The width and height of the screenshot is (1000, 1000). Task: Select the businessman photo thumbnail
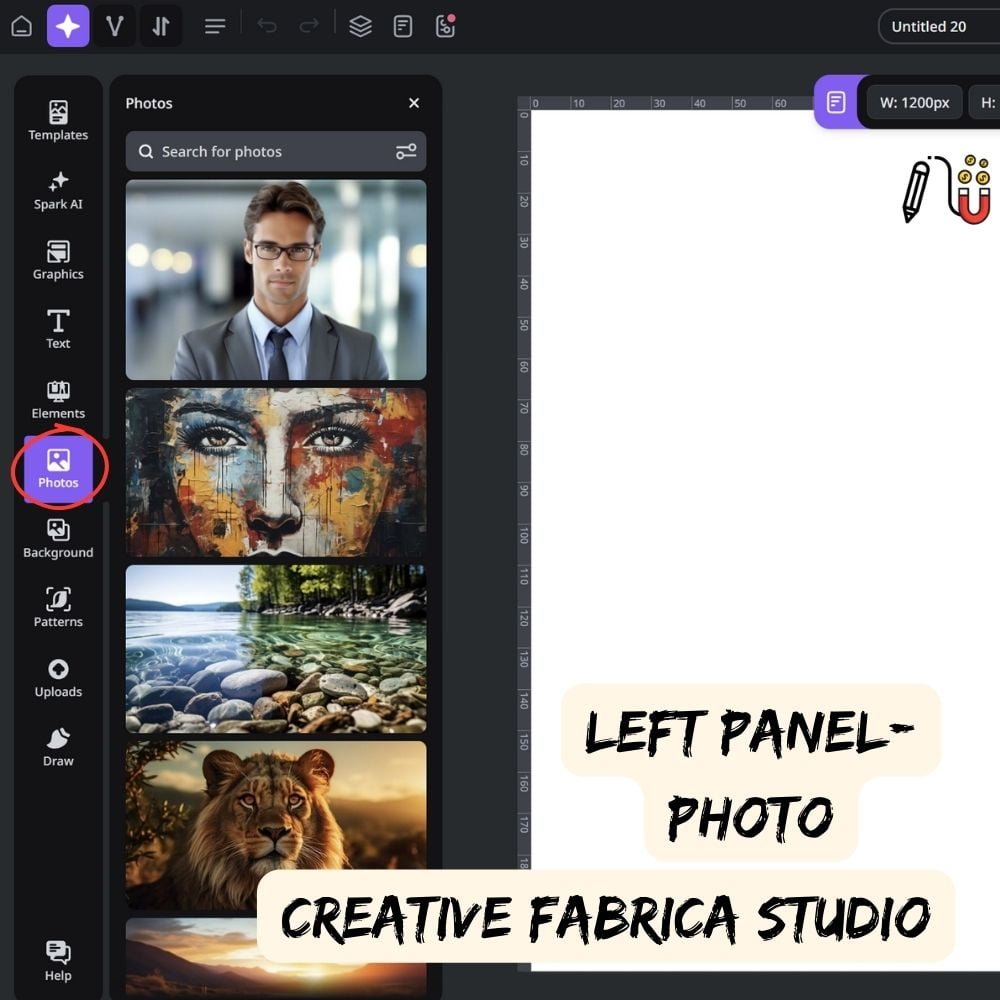(275, 280)
